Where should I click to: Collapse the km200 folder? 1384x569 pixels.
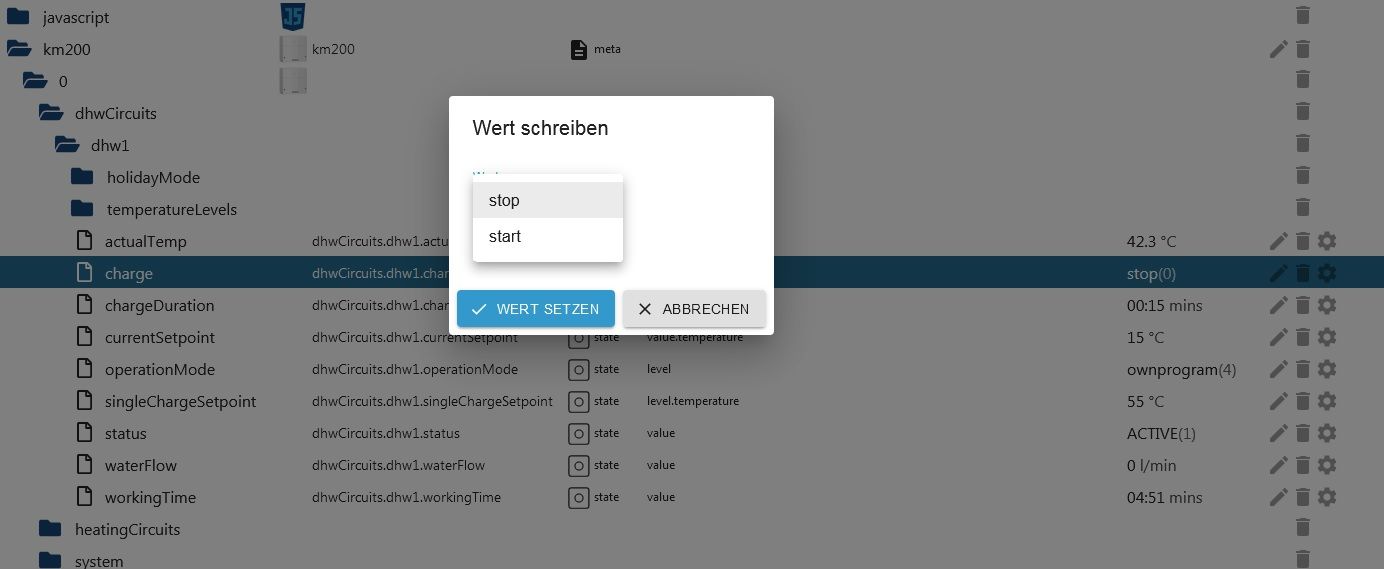click(19, 49)
